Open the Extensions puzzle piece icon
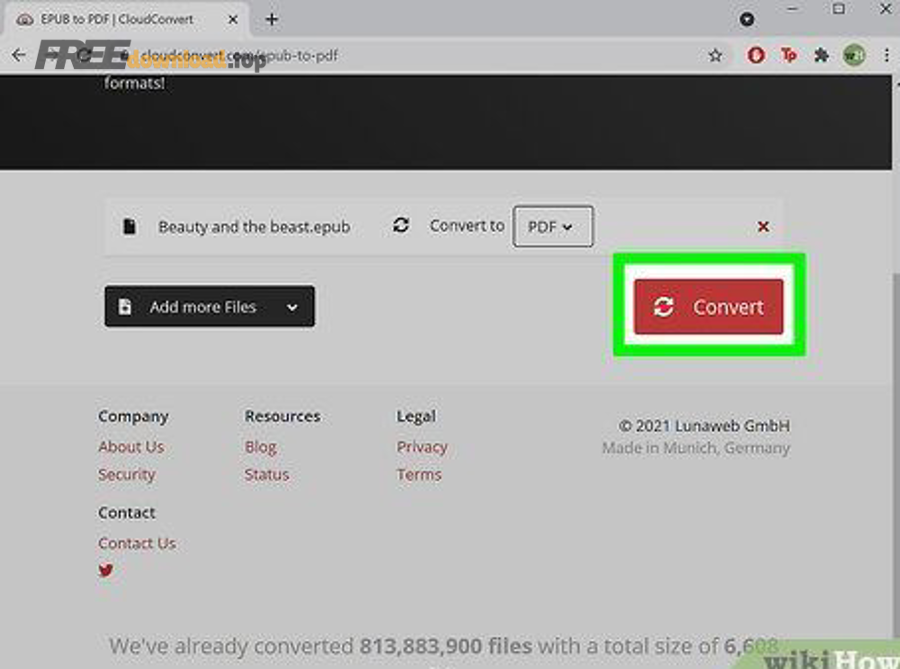The image size is (900, 669). point(821,55)
